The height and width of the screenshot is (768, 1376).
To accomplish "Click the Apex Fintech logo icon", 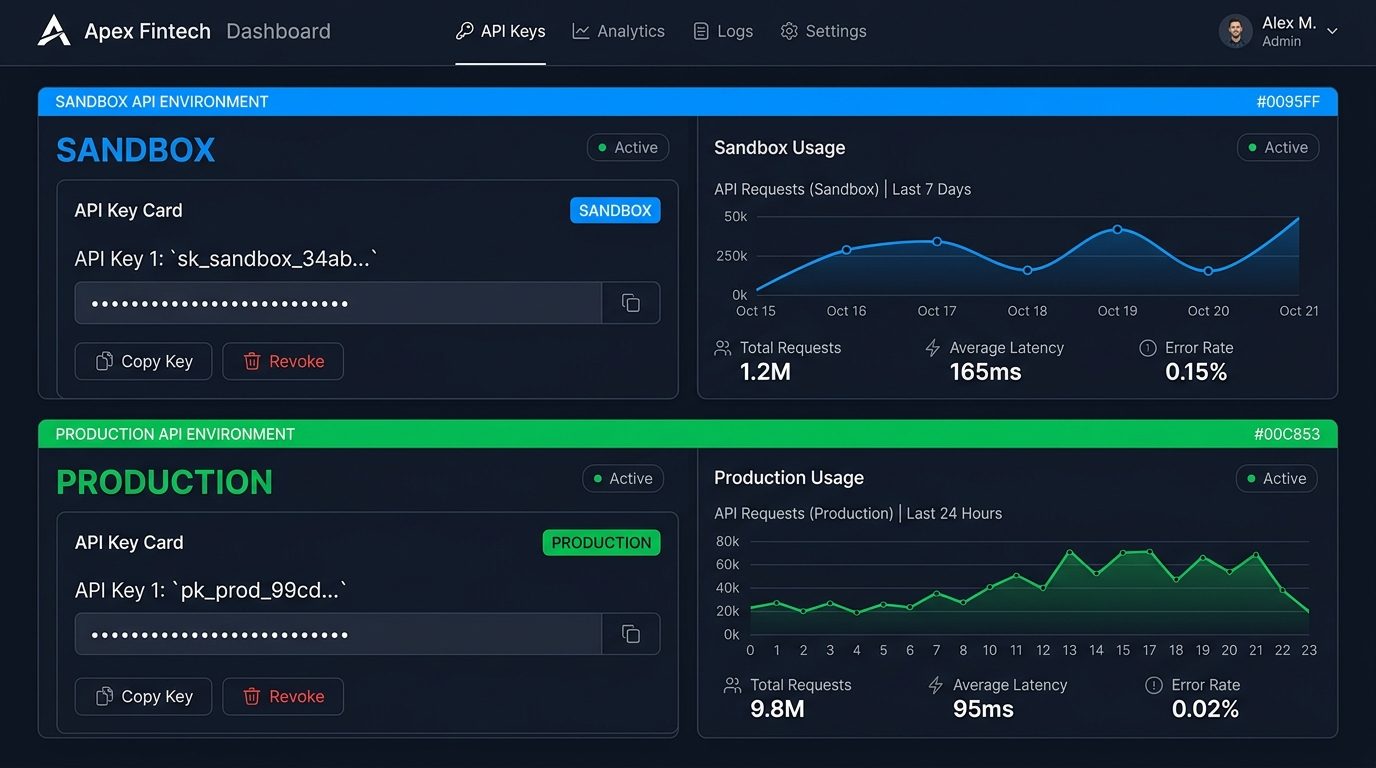I will pos(54,31).
